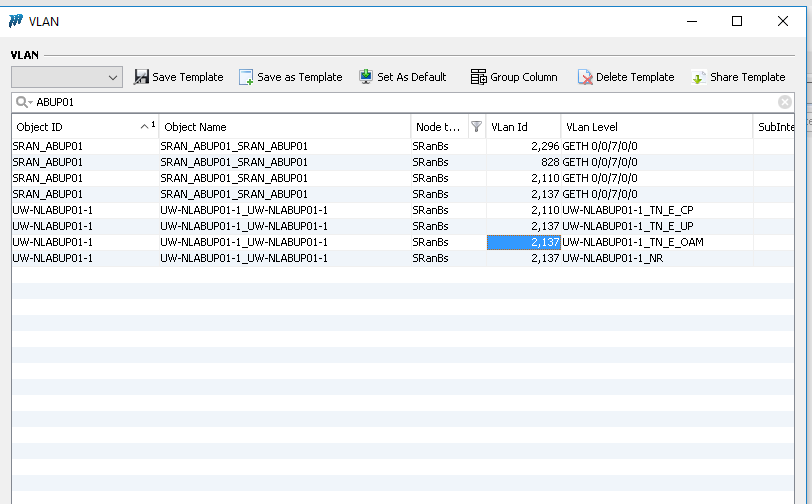Click the Group Column icon

(478, 77)
